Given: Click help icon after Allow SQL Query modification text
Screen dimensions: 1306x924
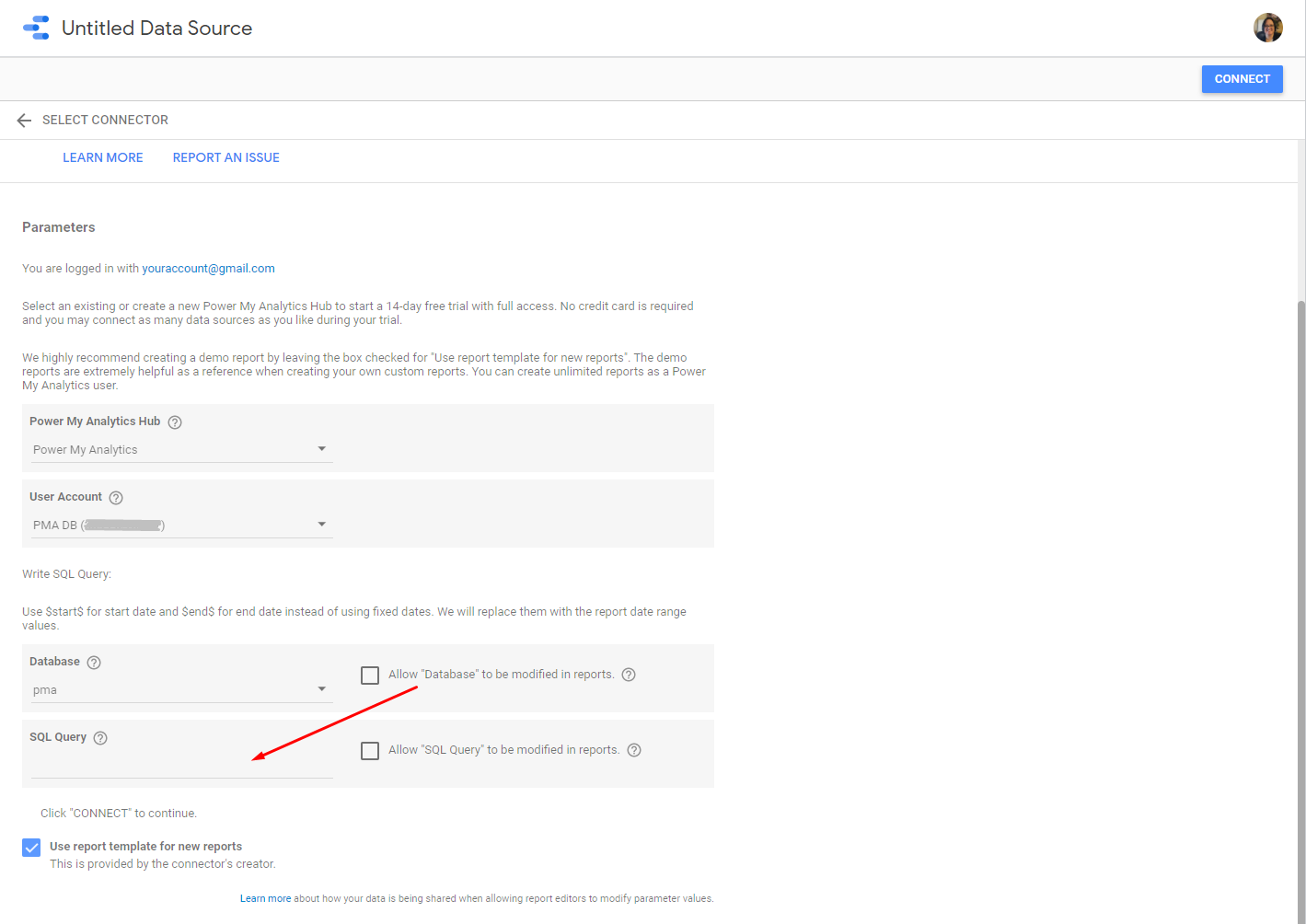Looking at the screenshot, I should (634, 750).
